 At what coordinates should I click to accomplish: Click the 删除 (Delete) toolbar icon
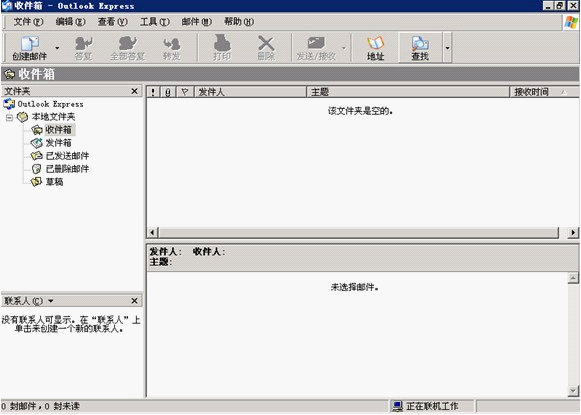tap(266, 47)
